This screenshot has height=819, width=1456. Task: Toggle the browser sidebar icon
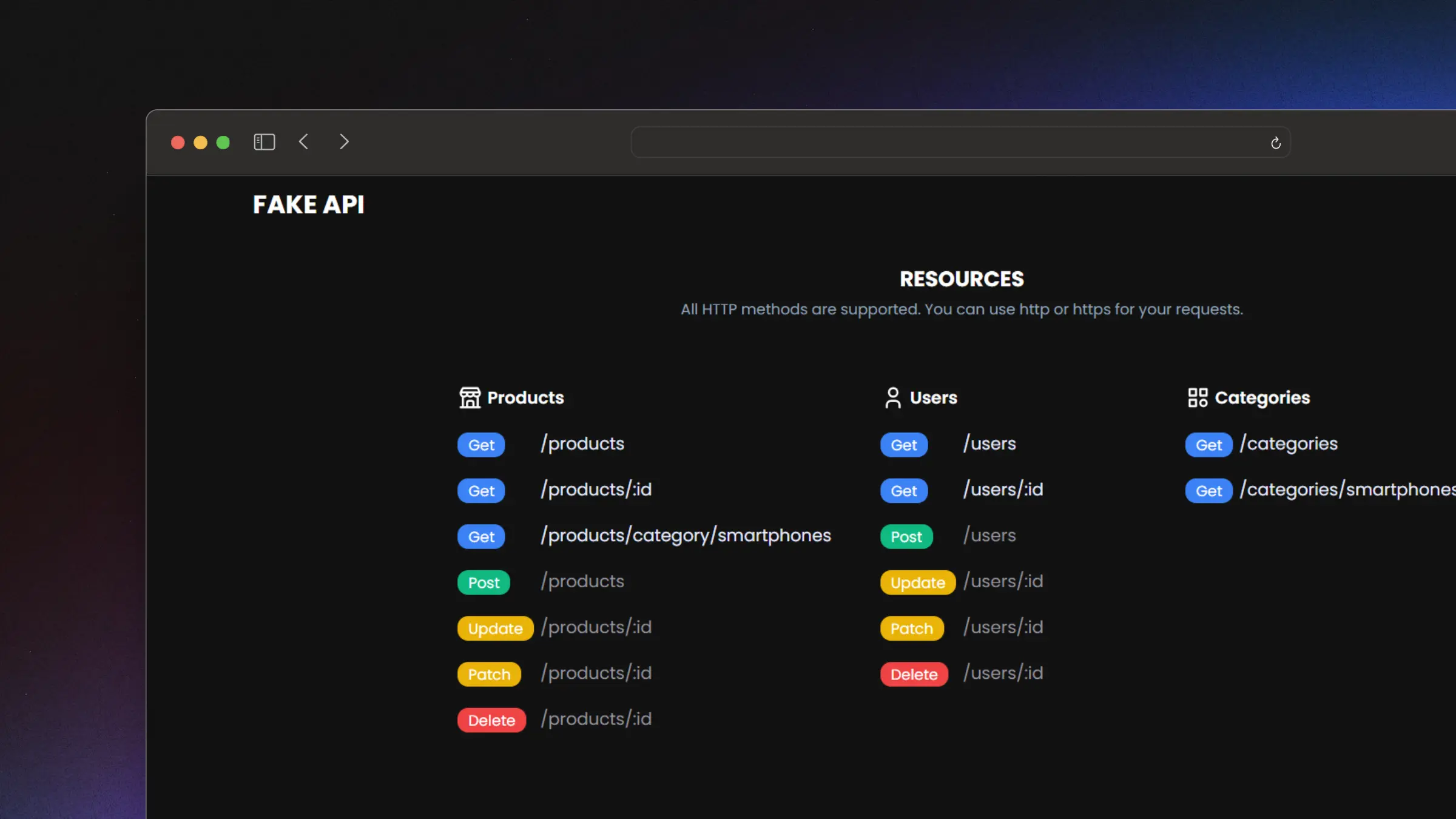coord(264,142)
